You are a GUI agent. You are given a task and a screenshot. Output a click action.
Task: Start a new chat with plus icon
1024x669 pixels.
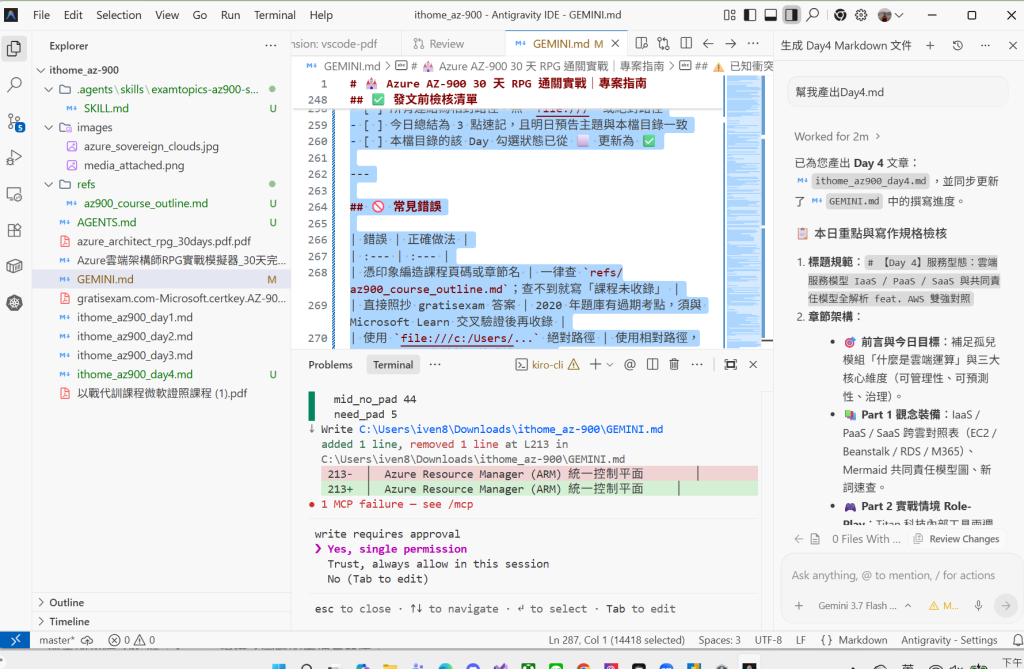pyautogui.click(x=930, y=45)
